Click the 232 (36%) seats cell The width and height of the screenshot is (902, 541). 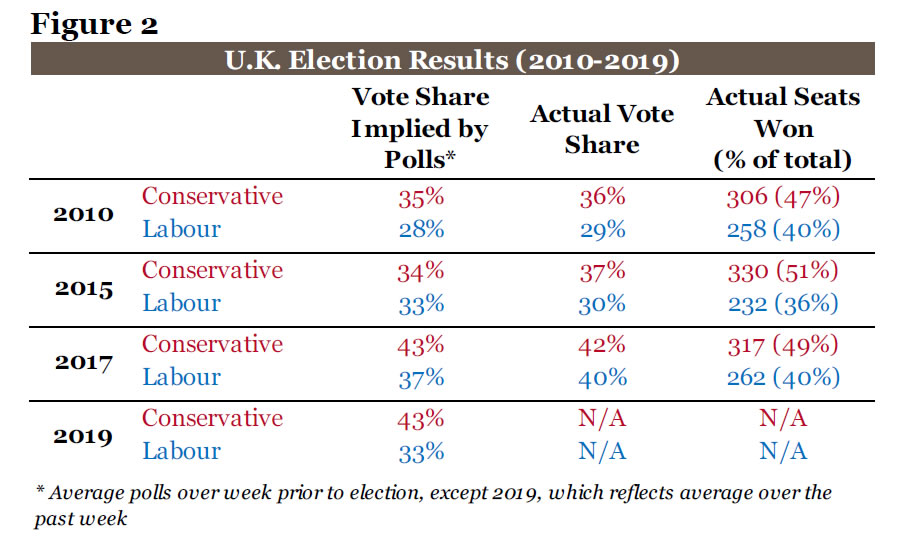point(783,304)
